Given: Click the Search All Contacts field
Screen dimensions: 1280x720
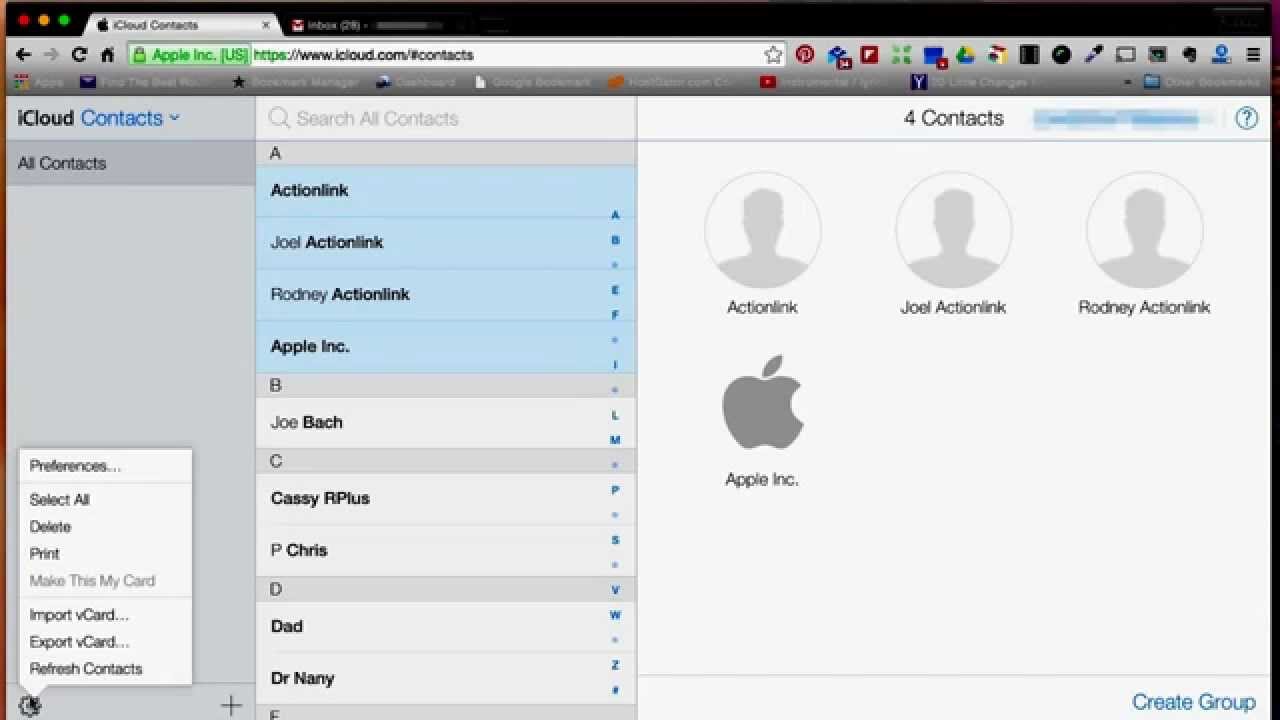Looking at the screenshot, I should pyautogui.click(x=446, y=119).
